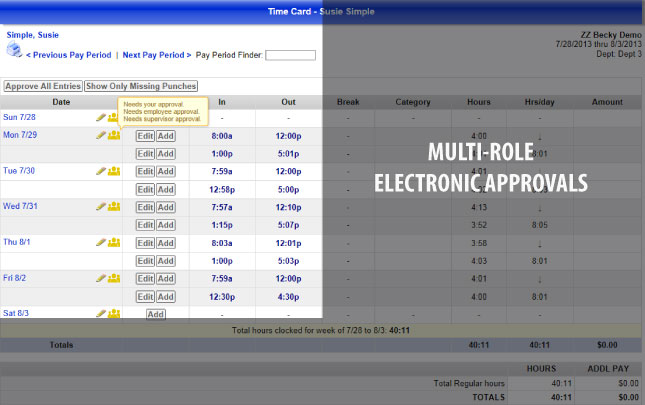This screenshot has height=405, width=645.
Task: Add a punch on Sat 8/3
Action: (155, 314)
